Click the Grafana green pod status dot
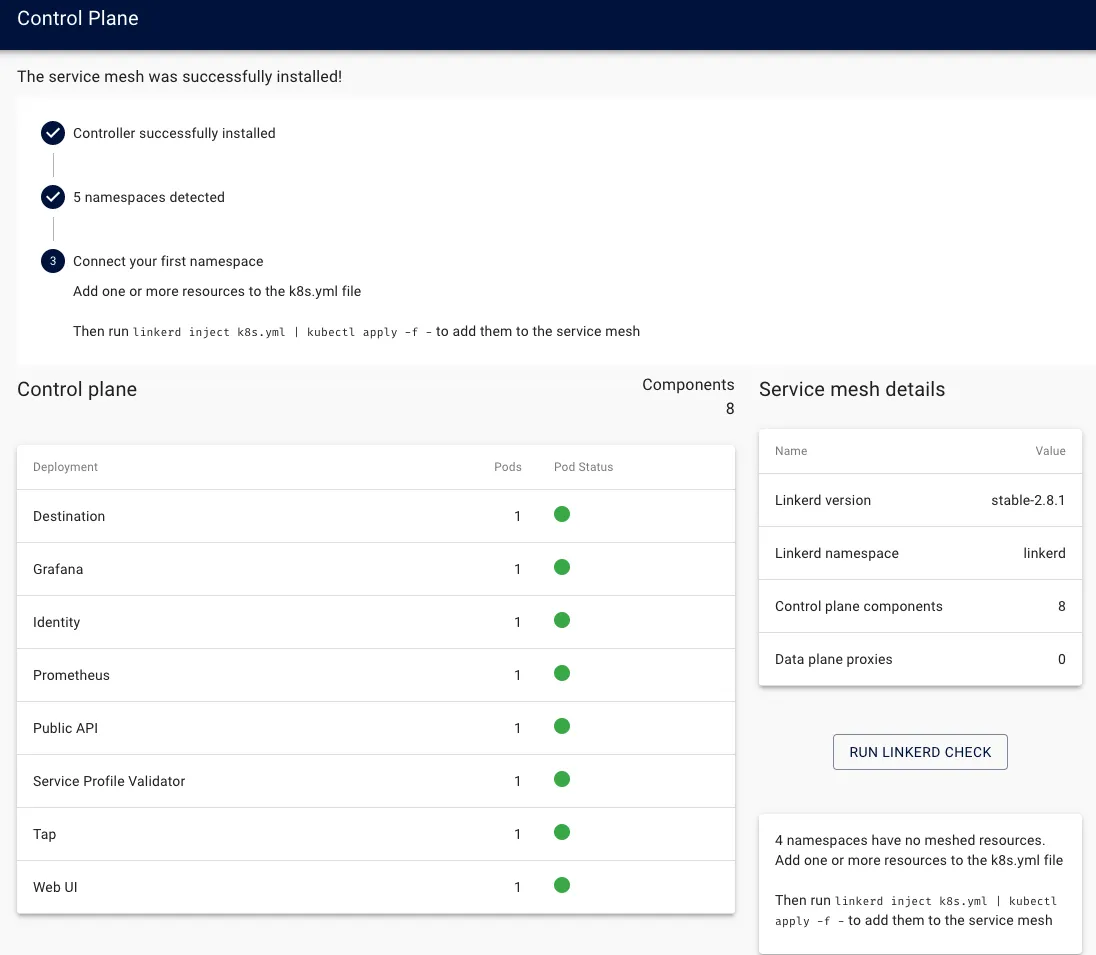Viewport: 1096px width, 955px height. pos(562,568)
